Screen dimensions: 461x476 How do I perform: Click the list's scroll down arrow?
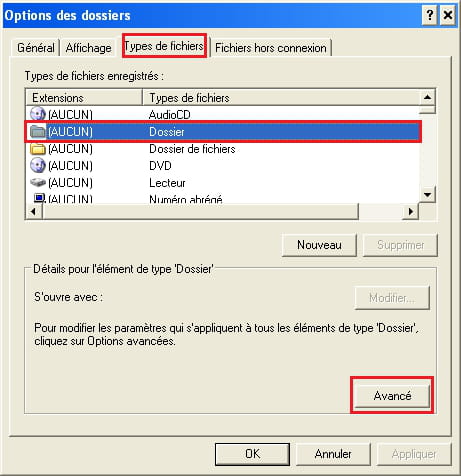pos(427,194)
